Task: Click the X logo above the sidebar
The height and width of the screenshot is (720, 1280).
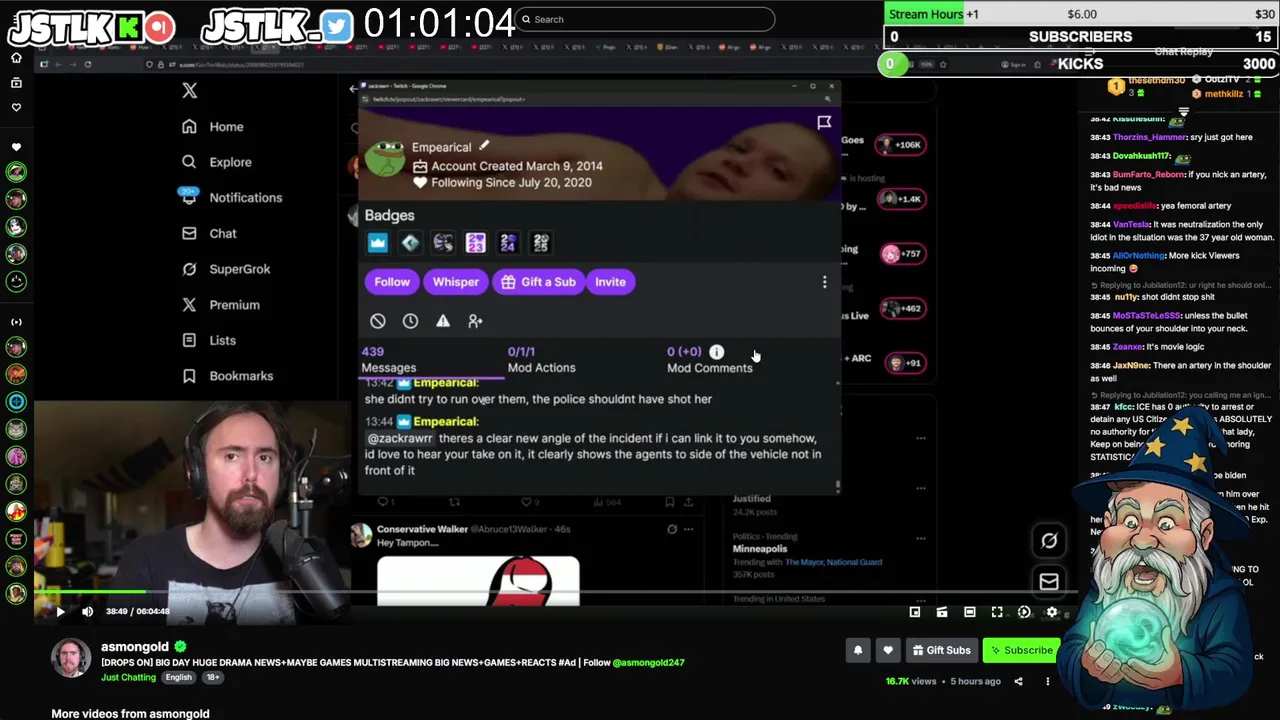Action: pyautogui.click(x=190, y=91)
